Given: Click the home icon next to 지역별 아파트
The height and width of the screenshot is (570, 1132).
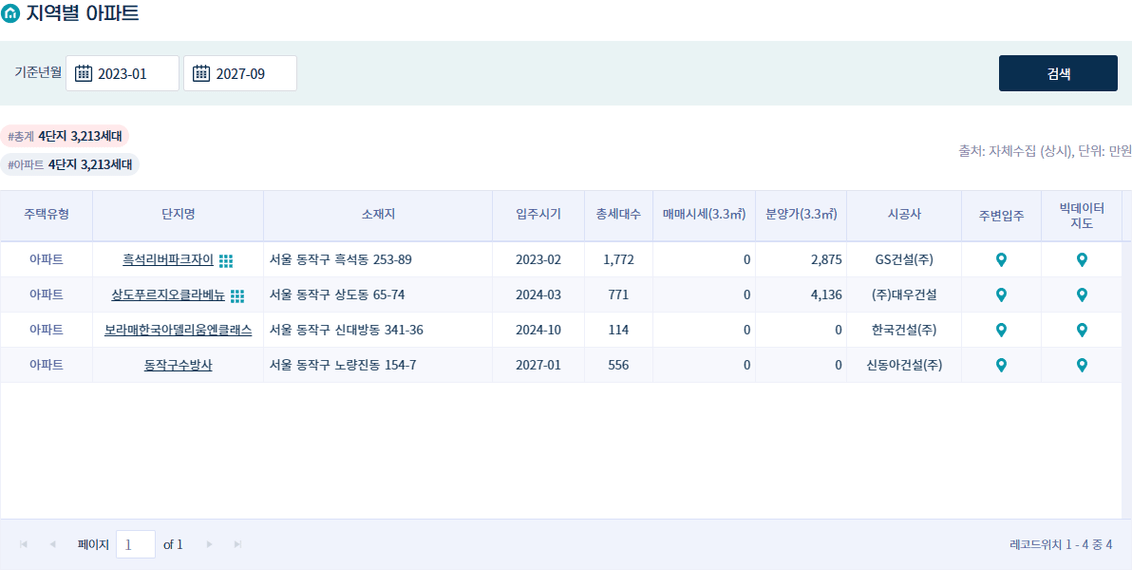Looking at the screenshot, I should [x=10, y=13].
